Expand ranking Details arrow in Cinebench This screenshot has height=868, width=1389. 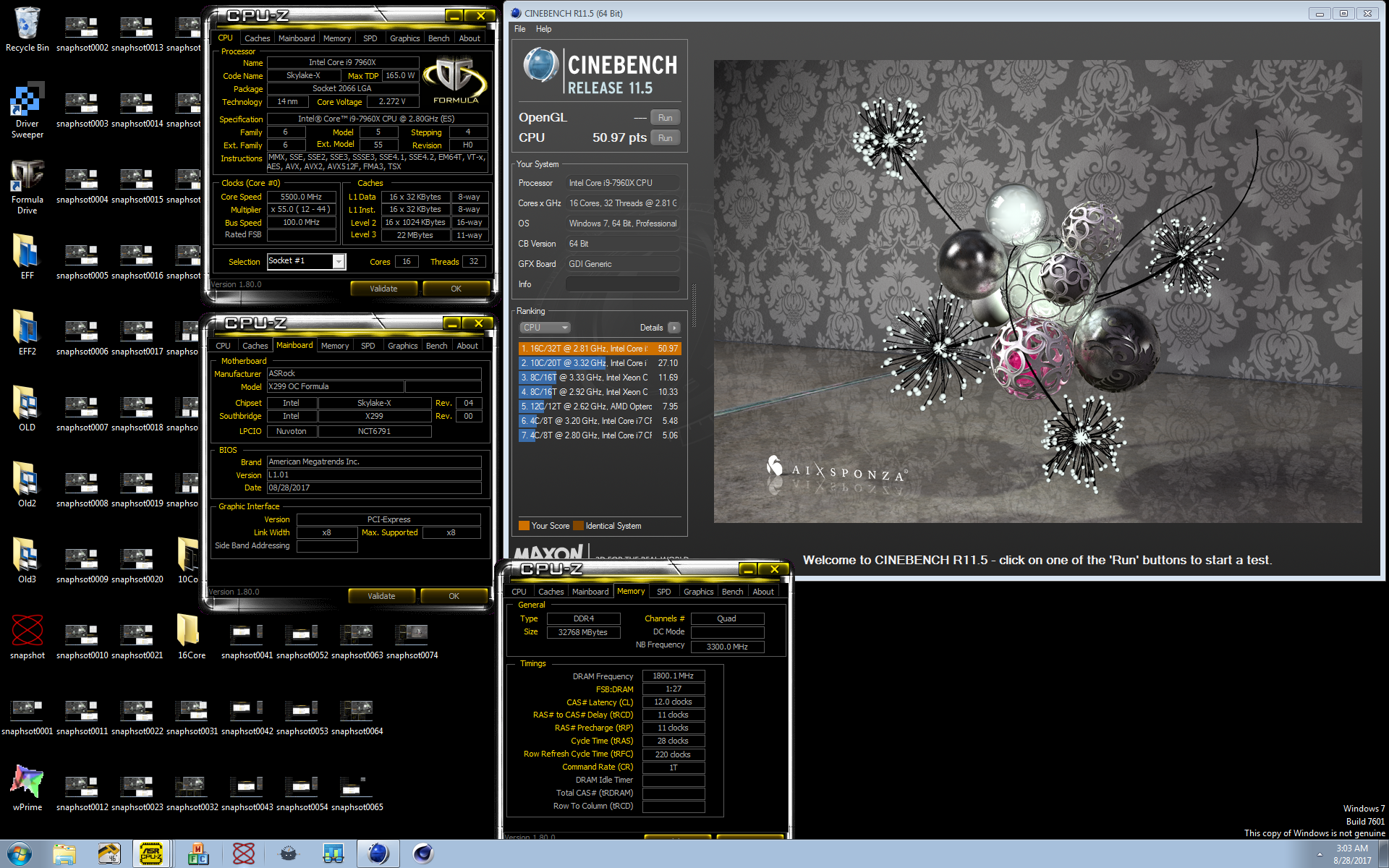click(674, 328)
